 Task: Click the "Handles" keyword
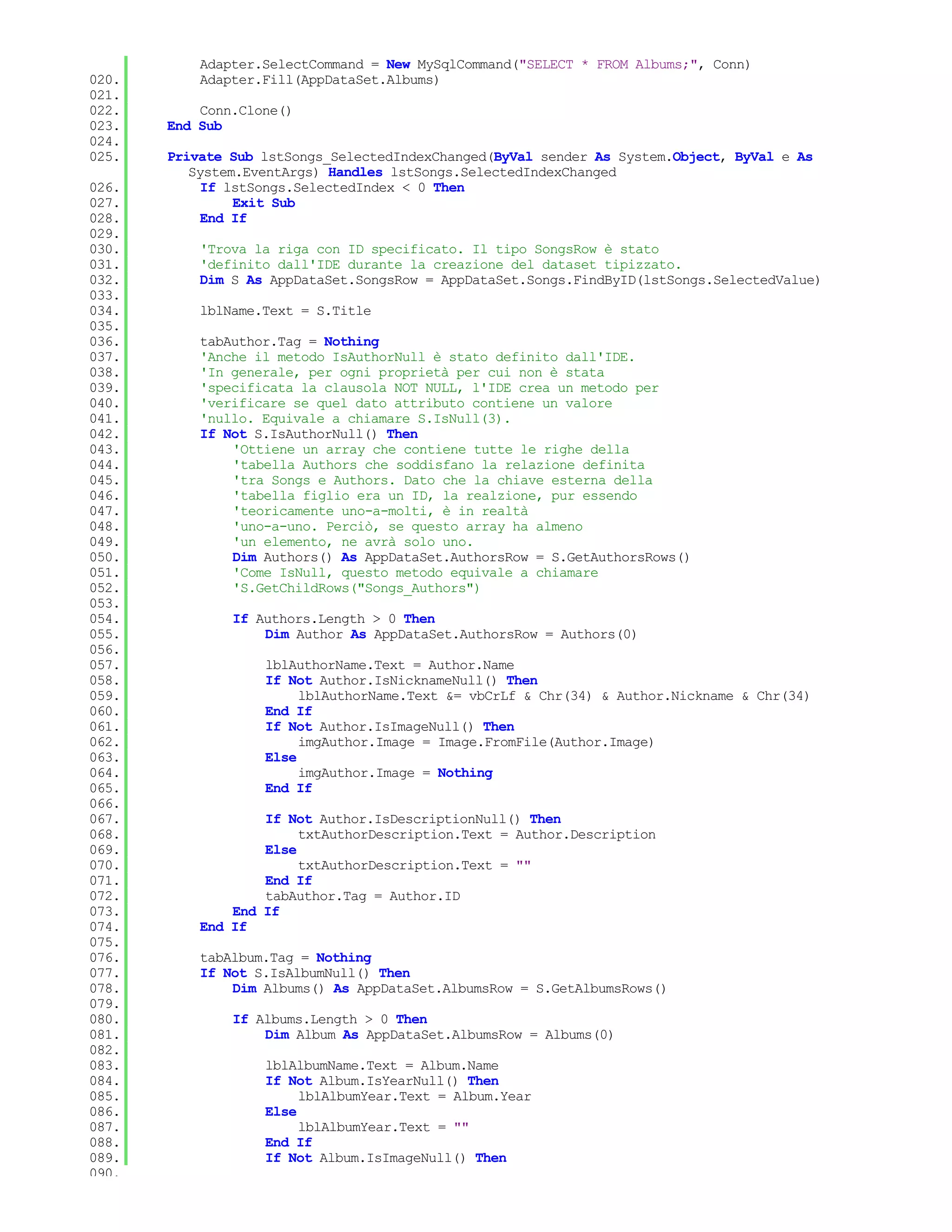coord(355,172)
